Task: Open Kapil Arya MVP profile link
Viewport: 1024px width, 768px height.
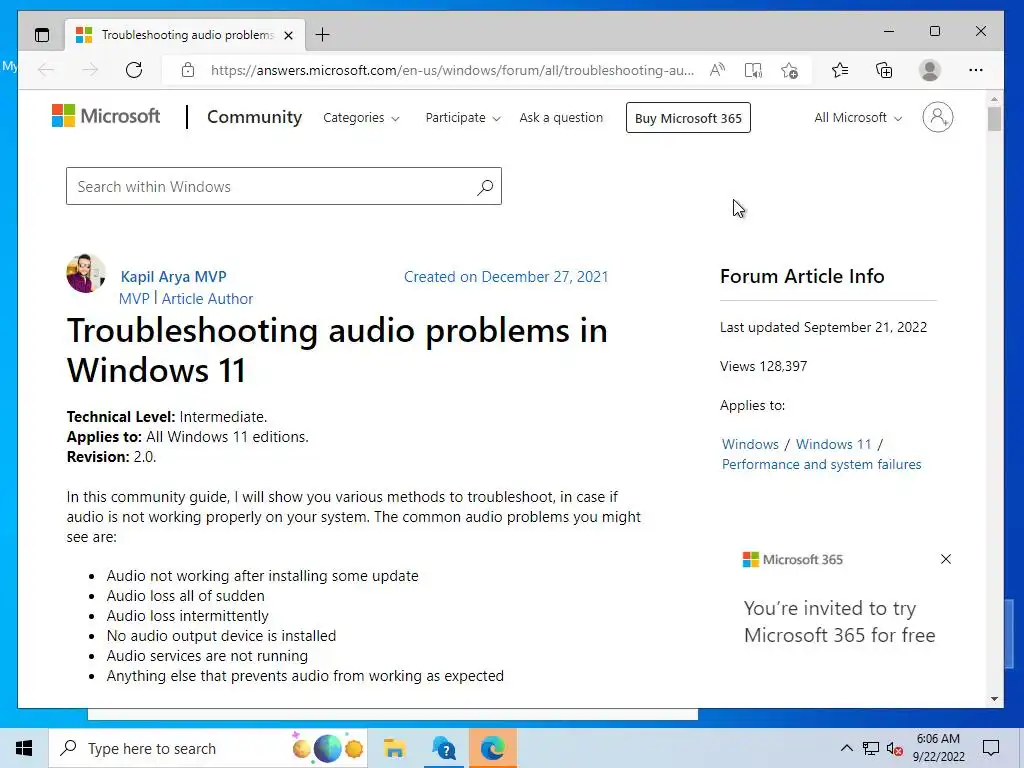Action: [x=174, y=277]
